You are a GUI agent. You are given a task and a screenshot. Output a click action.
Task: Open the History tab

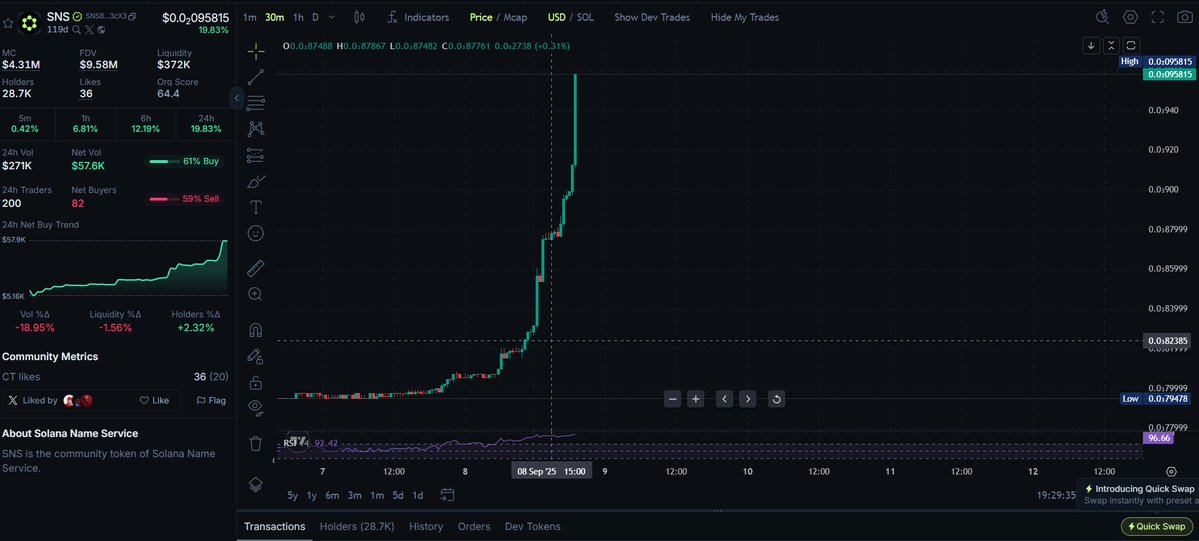point(426,526)
